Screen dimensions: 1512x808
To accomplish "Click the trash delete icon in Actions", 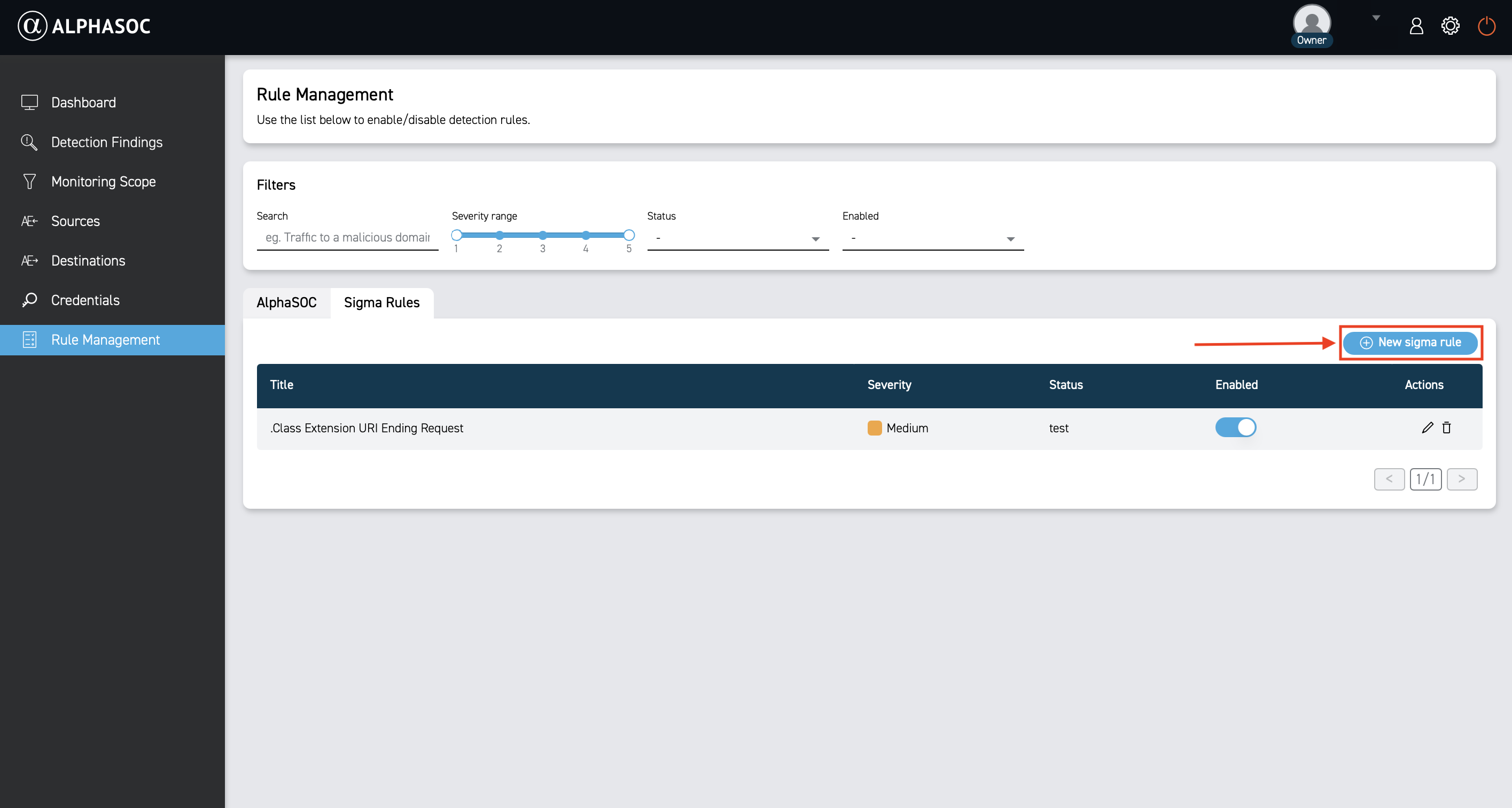I will [x=1446, y=428].
